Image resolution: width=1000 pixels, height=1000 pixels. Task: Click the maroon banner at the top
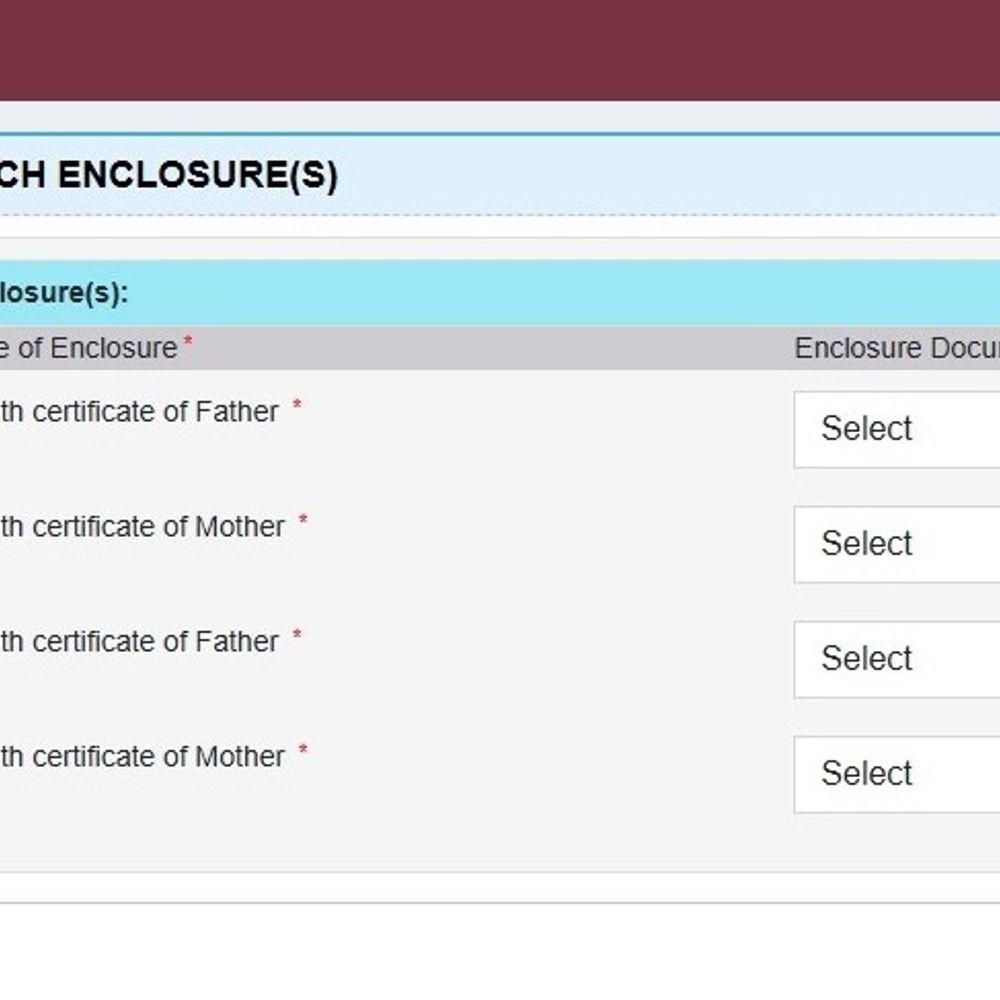[500, 50]
